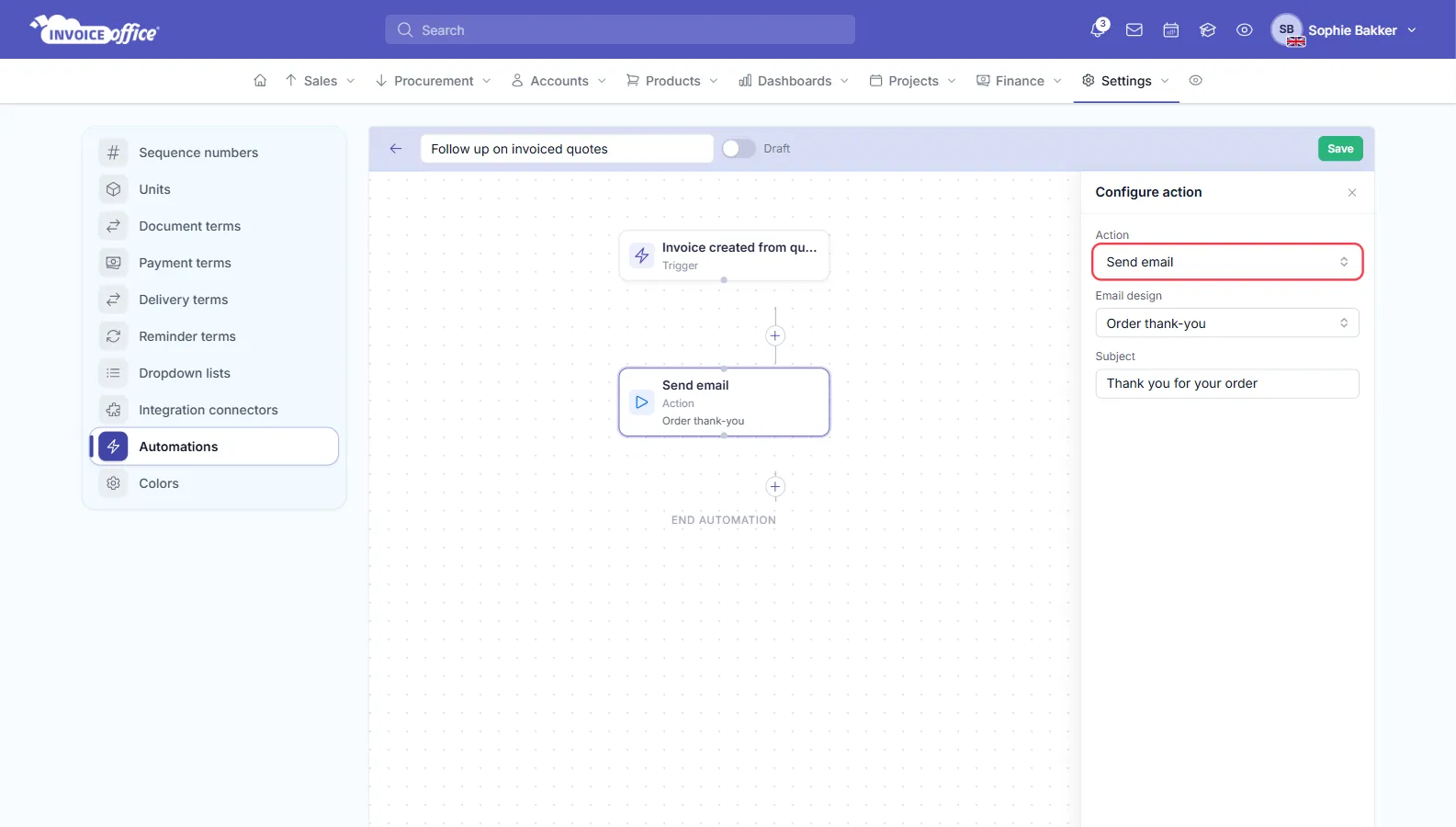This screenshot has height=827, width=1456.
Task: Go to Payment terms
Action: pos(214,263)
